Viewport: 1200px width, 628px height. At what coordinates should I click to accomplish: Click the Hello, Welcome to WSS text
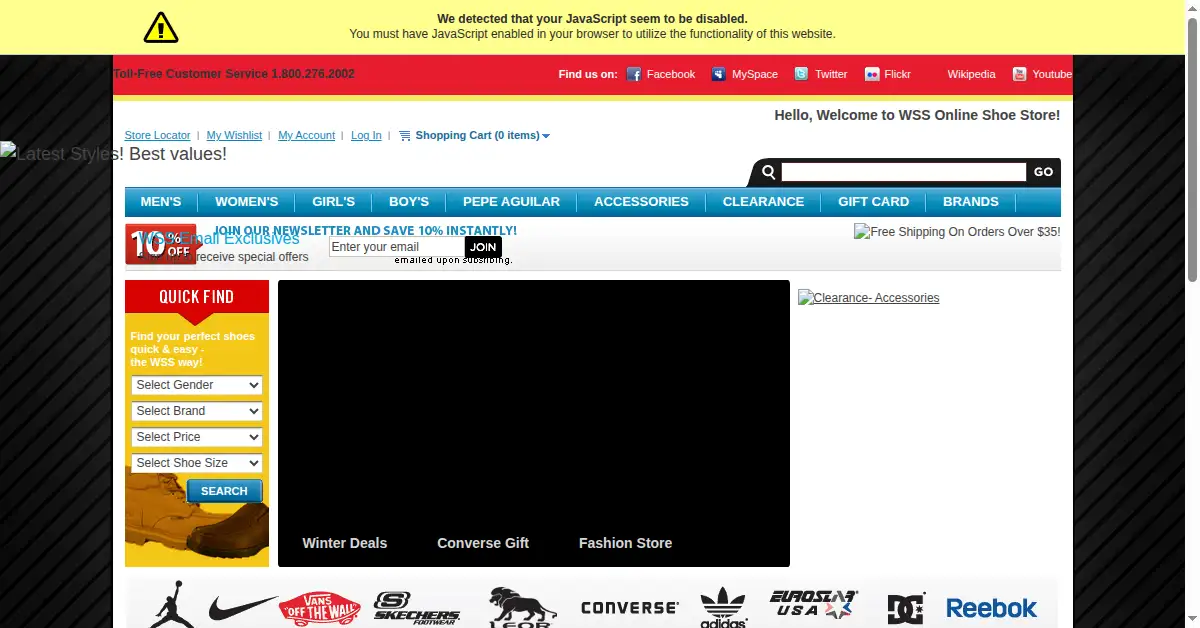(917, 115)
